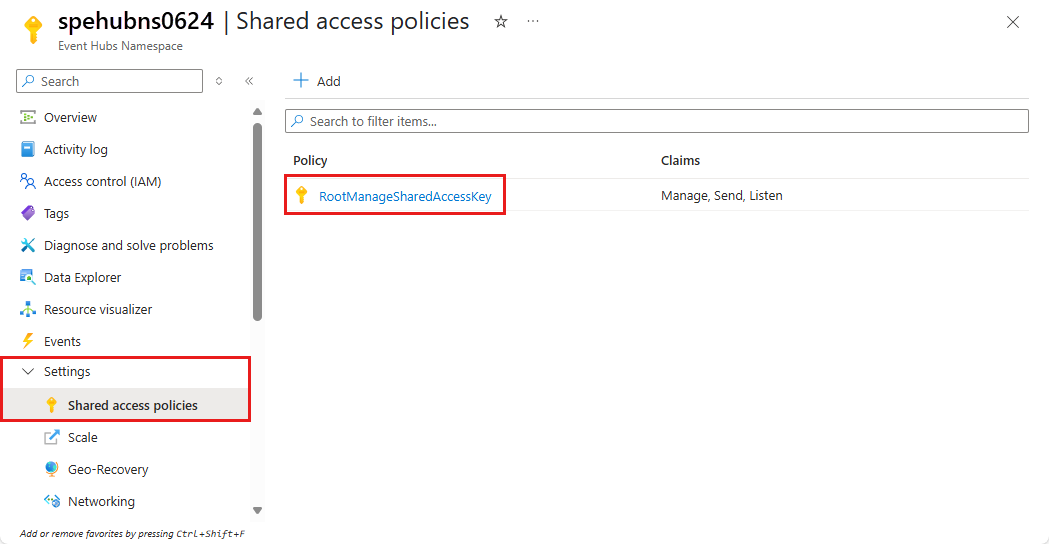Favorite this page with the star icon
1049x544 pixels.
coord(501,22)
